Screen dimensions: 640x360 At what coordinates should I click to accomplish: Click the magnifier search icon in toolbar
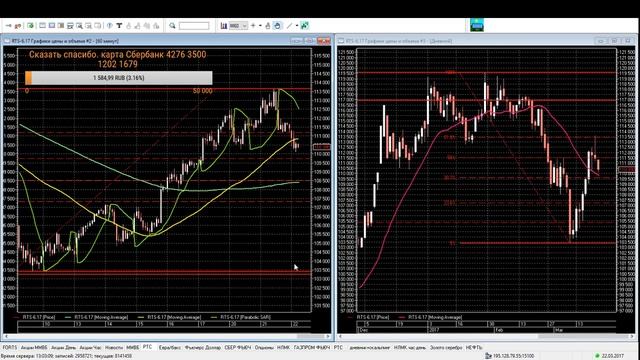[x=172, y=26]
